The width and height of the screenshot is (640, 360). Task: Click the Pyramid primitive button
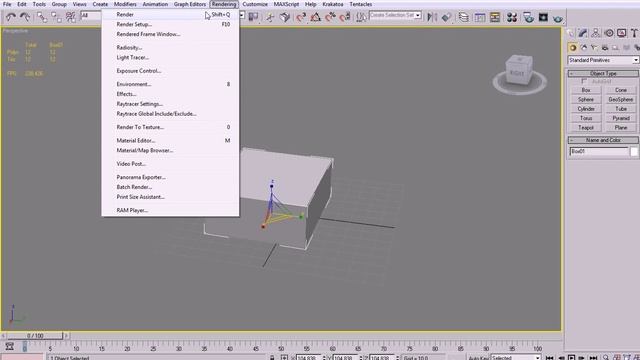point(621,118)
